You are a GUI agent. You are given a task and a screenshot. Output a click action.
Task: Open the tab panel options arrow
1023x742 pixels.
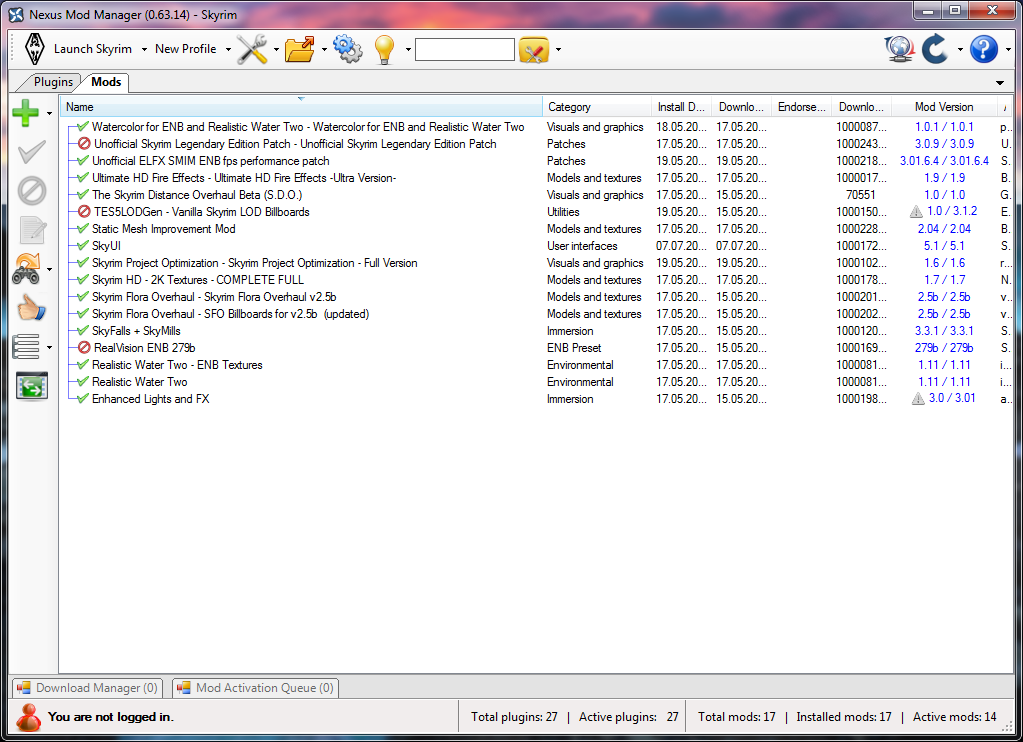coord(1000,83)
